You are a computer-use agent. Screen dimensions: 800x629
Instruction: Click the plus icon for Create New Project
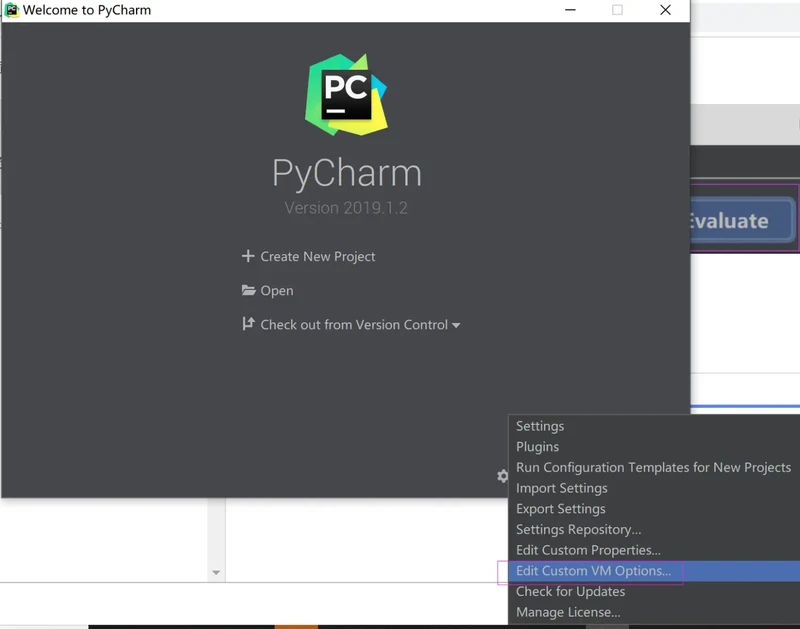click(x=248, y=256)
